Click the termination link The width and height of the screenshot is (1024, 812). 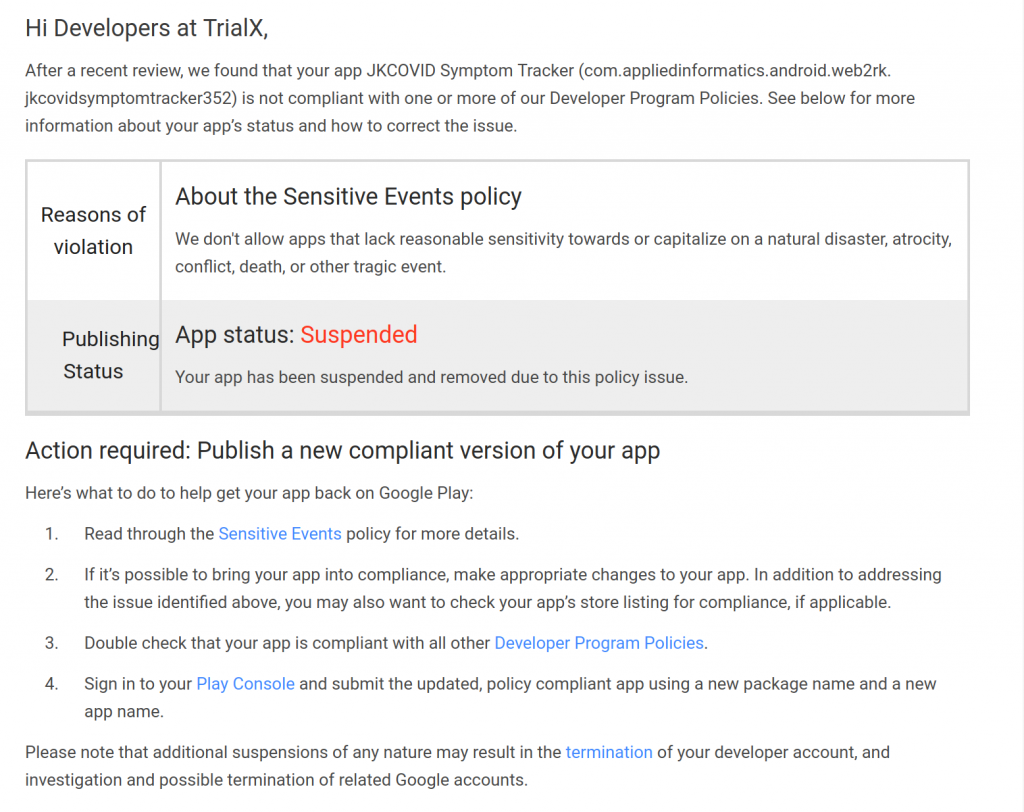(608, 752)
